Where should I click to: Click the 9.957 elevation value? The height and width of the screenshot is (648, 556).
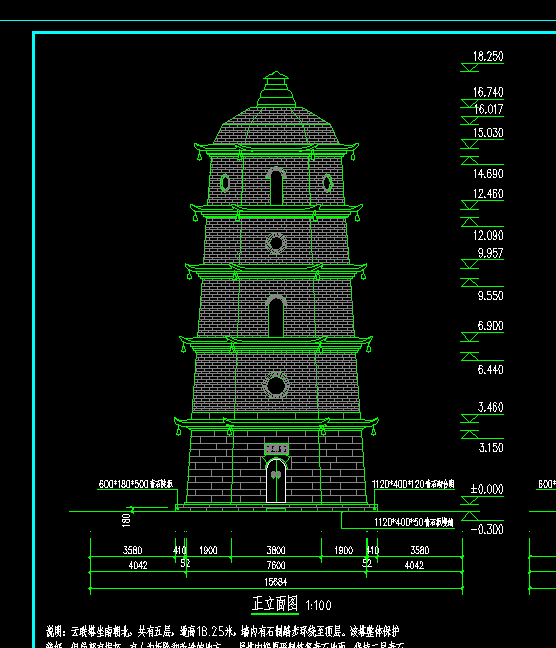click(490, 253)
